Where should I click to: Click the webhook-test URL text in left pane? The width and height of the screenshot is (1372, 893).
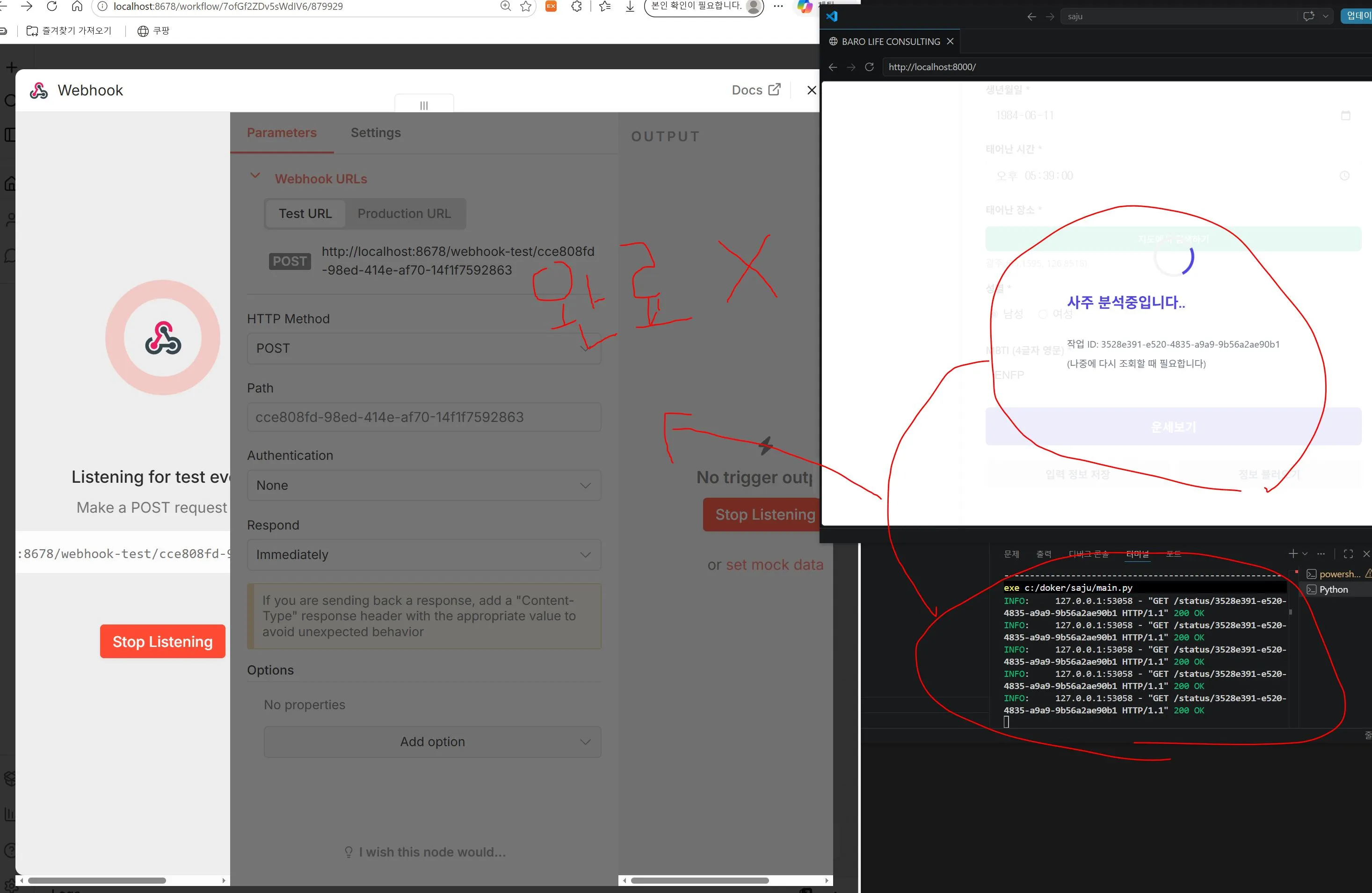coord(123,553)
